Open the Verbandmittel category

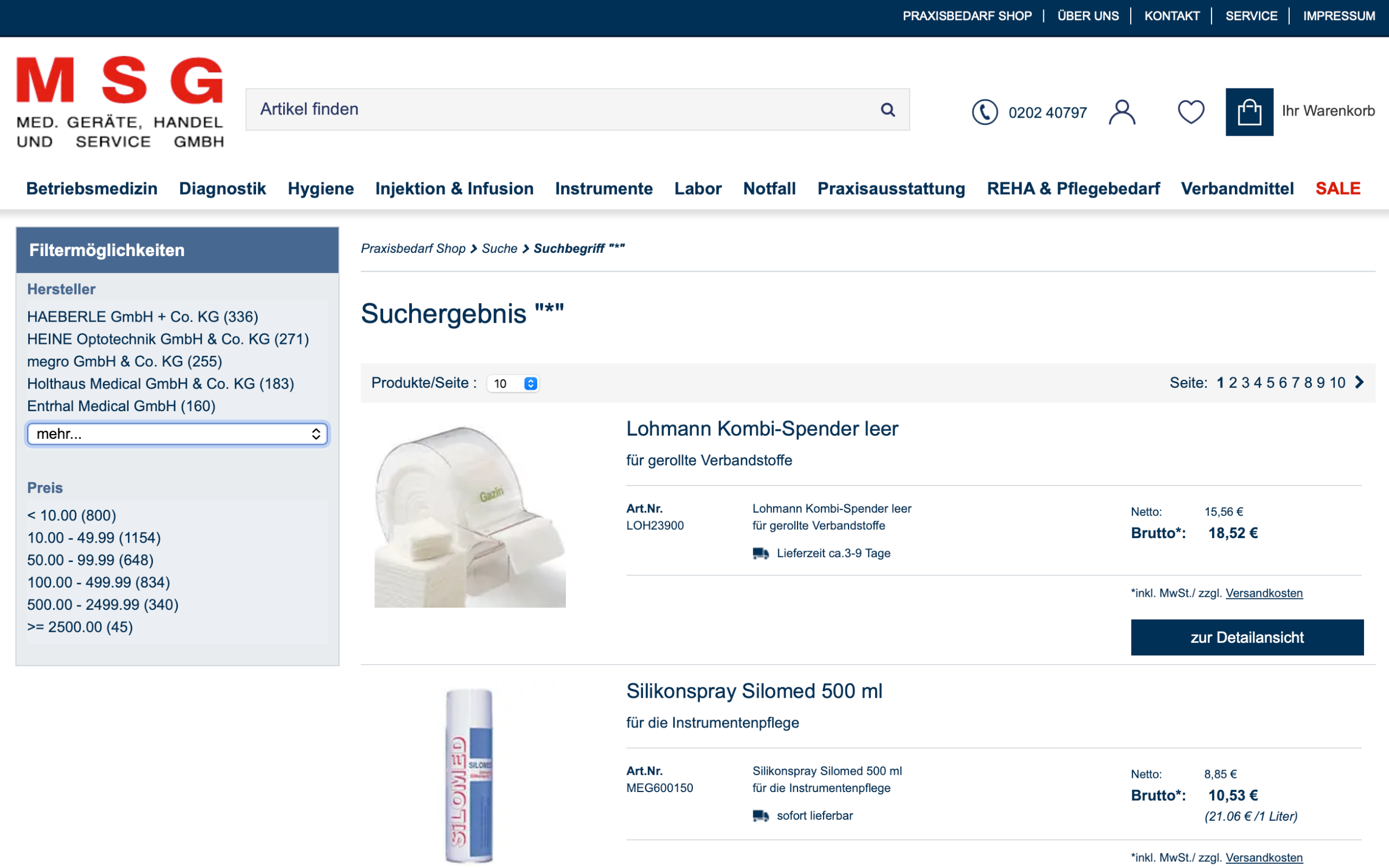pyautogui.click(x=1238, y=189)
